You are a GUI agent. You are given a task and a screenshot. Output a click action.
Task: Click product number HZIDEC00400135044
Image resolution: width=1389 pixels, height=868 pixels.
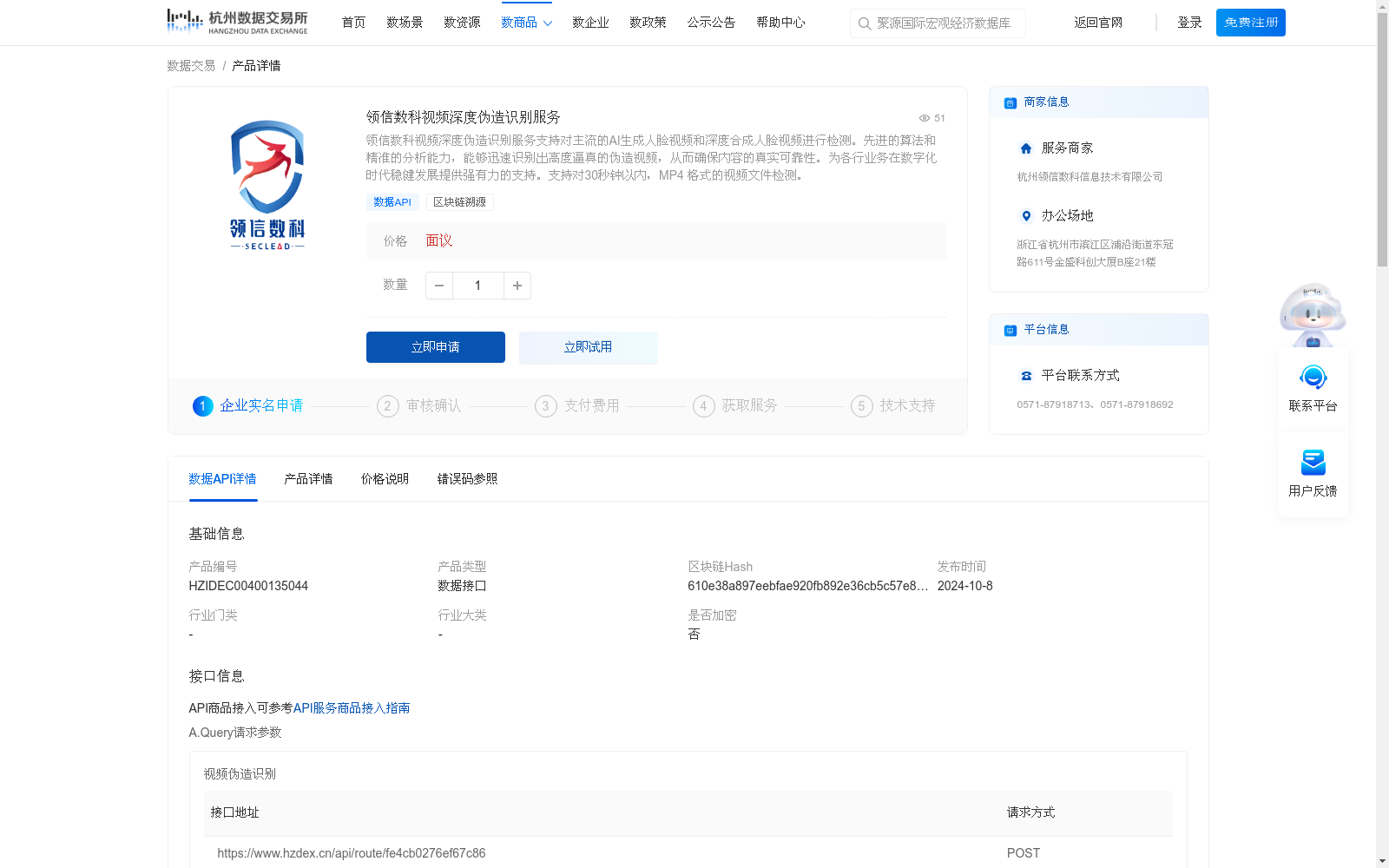(248, 586)
